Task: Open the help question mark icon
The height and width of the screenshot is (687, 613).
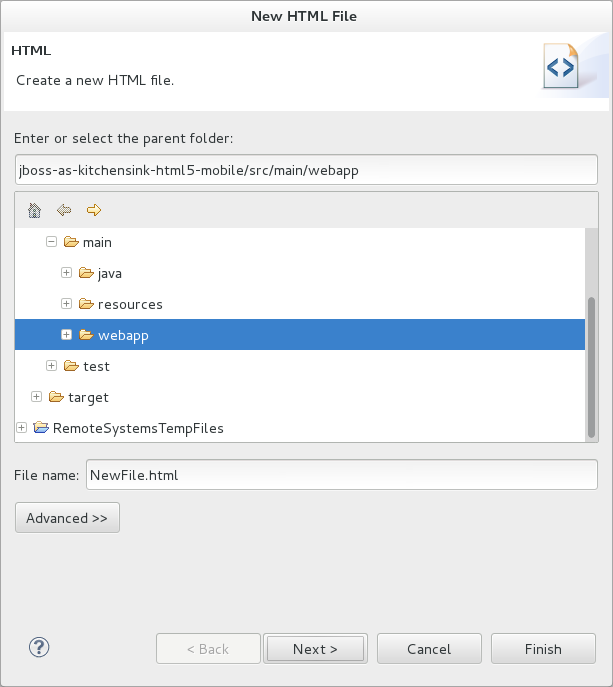Action: [40, 647]
